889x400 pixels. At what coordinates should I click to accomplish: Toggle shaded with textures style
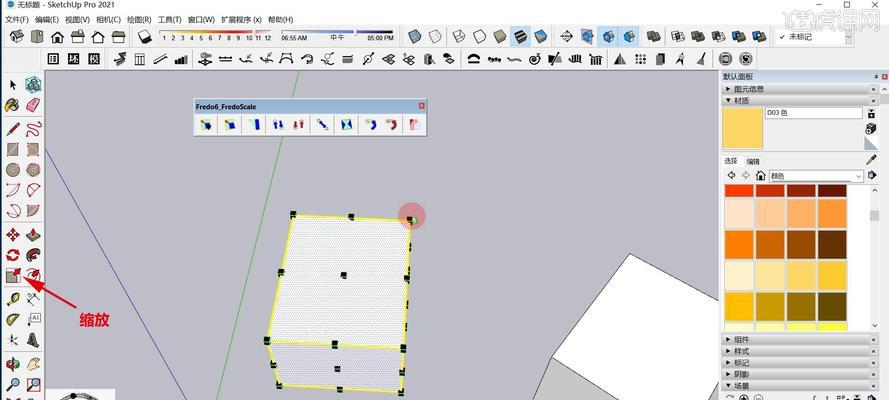(520, 37)
